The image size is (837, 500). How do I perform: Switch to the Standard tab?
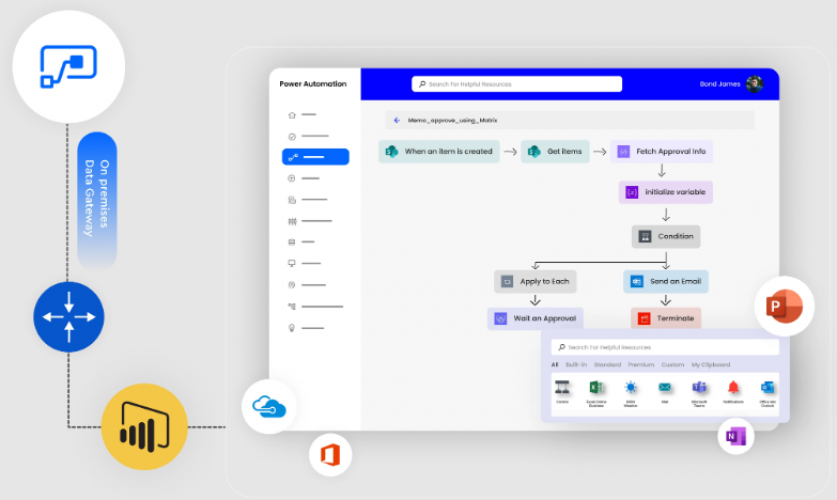coord(607,364)
